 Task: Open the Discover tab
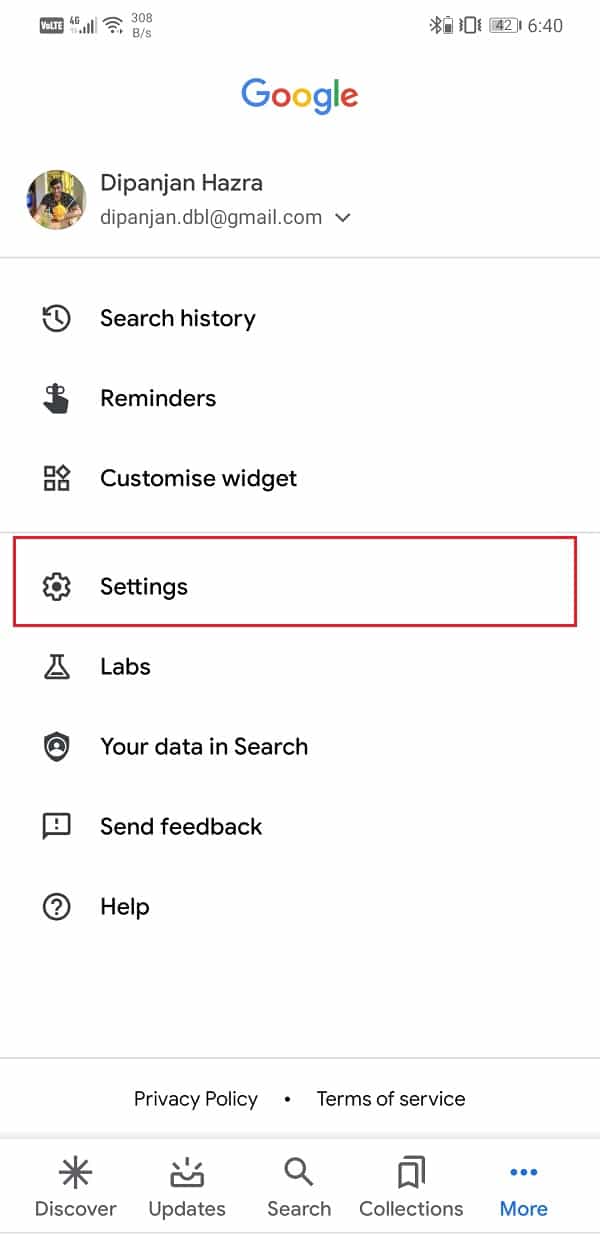(x=76, y=1187)
